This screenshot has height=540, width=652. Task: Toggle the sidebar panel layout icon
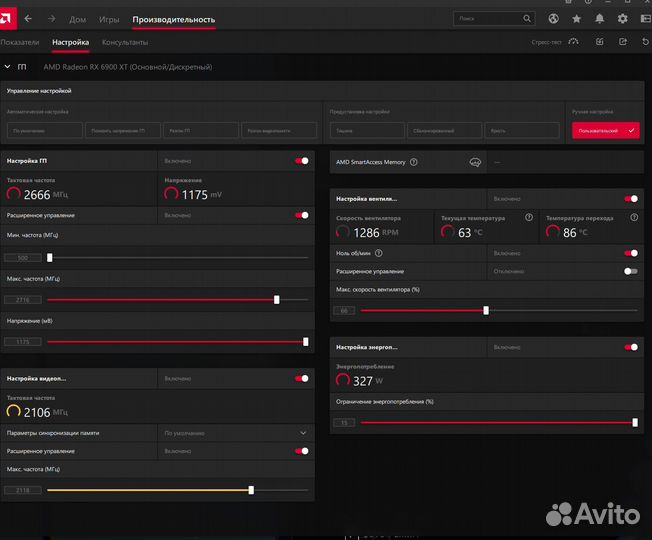point(646,19)
